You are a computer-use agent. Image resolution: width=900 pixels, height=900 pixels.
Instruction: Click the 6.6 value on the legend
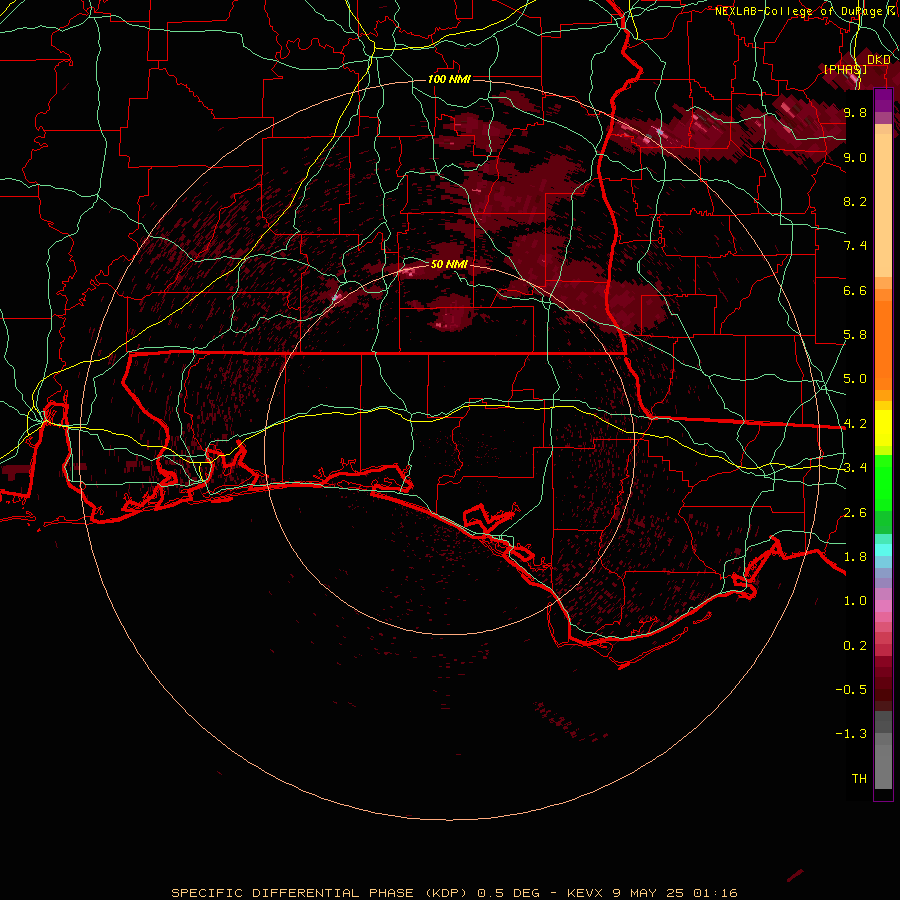click(x=855, y=290)
